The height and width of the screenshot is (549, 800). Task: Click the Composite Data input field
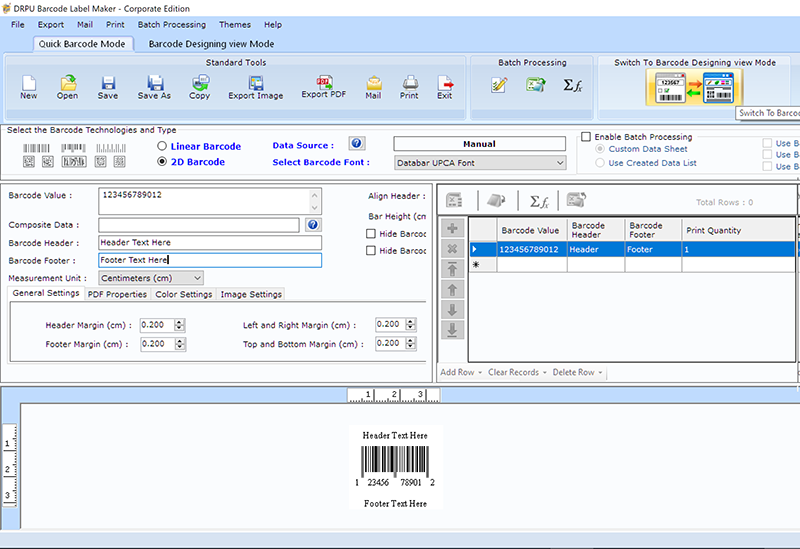tap(198, 225)
